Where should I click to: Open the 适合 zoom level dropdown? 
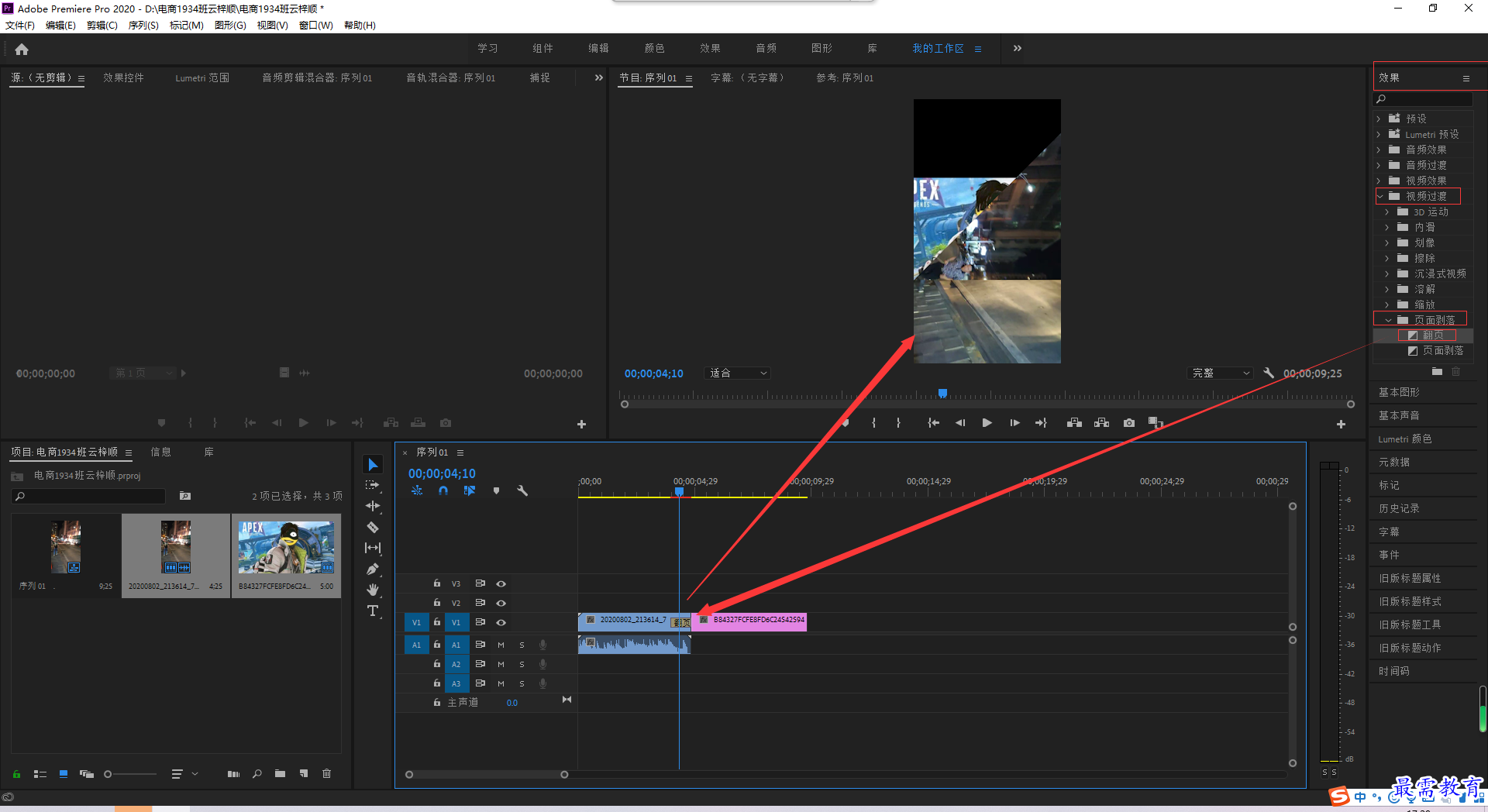coord(737,373)
